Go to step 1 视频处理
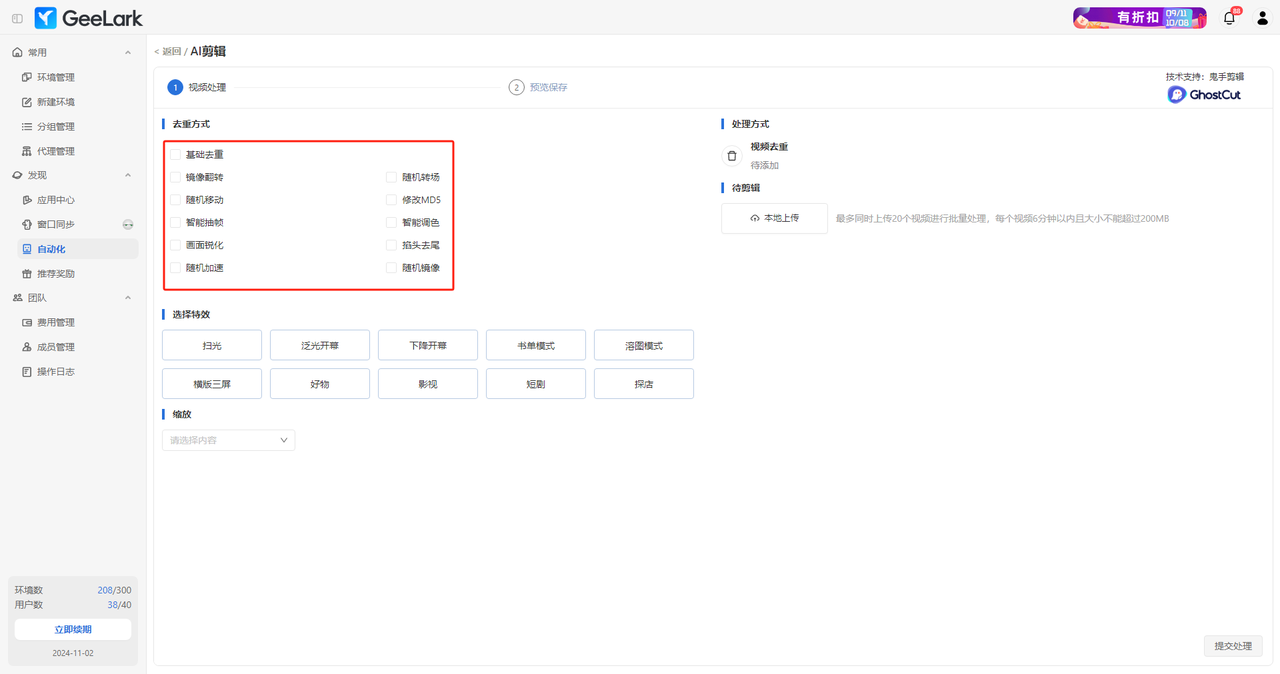The image size is (1280, 674). click(x=197, y=87)
